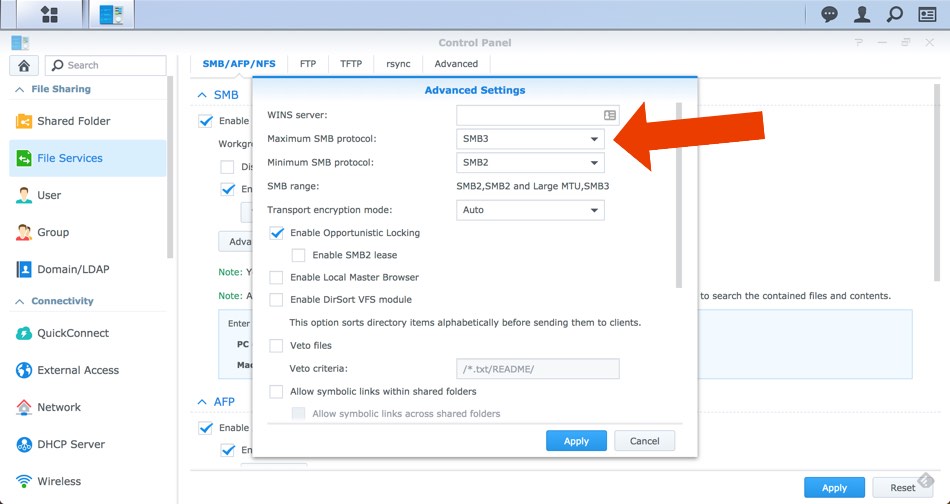Toggle the AFP Enable checkbox

click(206, 428)
